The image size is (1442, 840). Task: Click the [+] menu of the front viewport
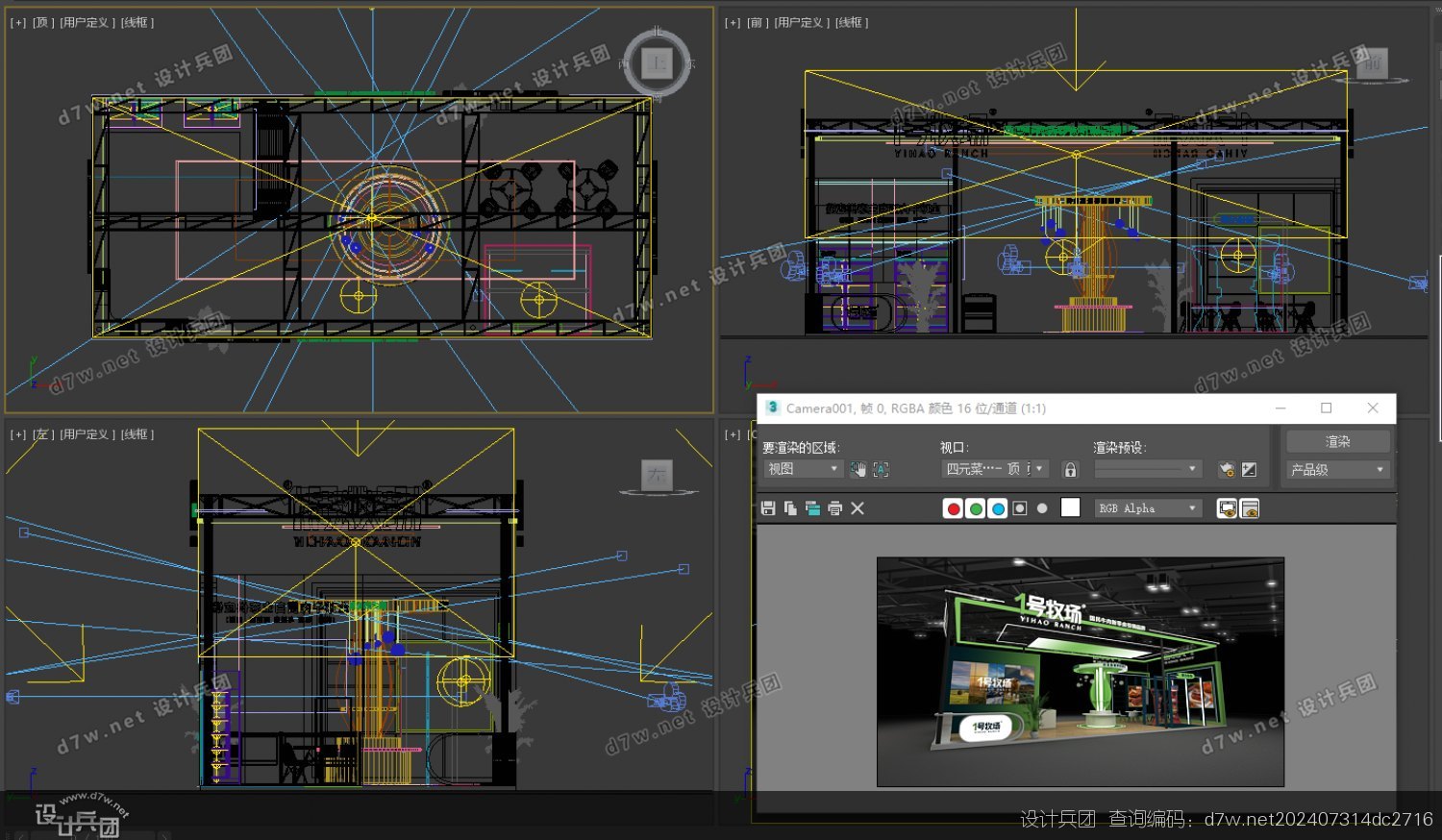coord(733,22)
